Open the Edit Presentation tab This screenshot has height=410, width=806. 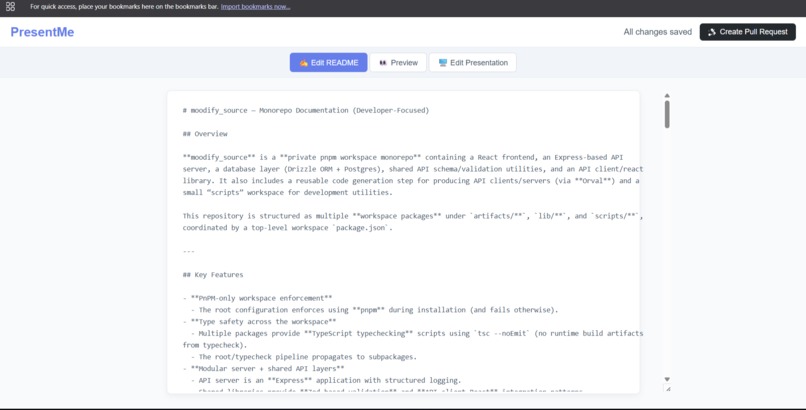tap(472, 63)
